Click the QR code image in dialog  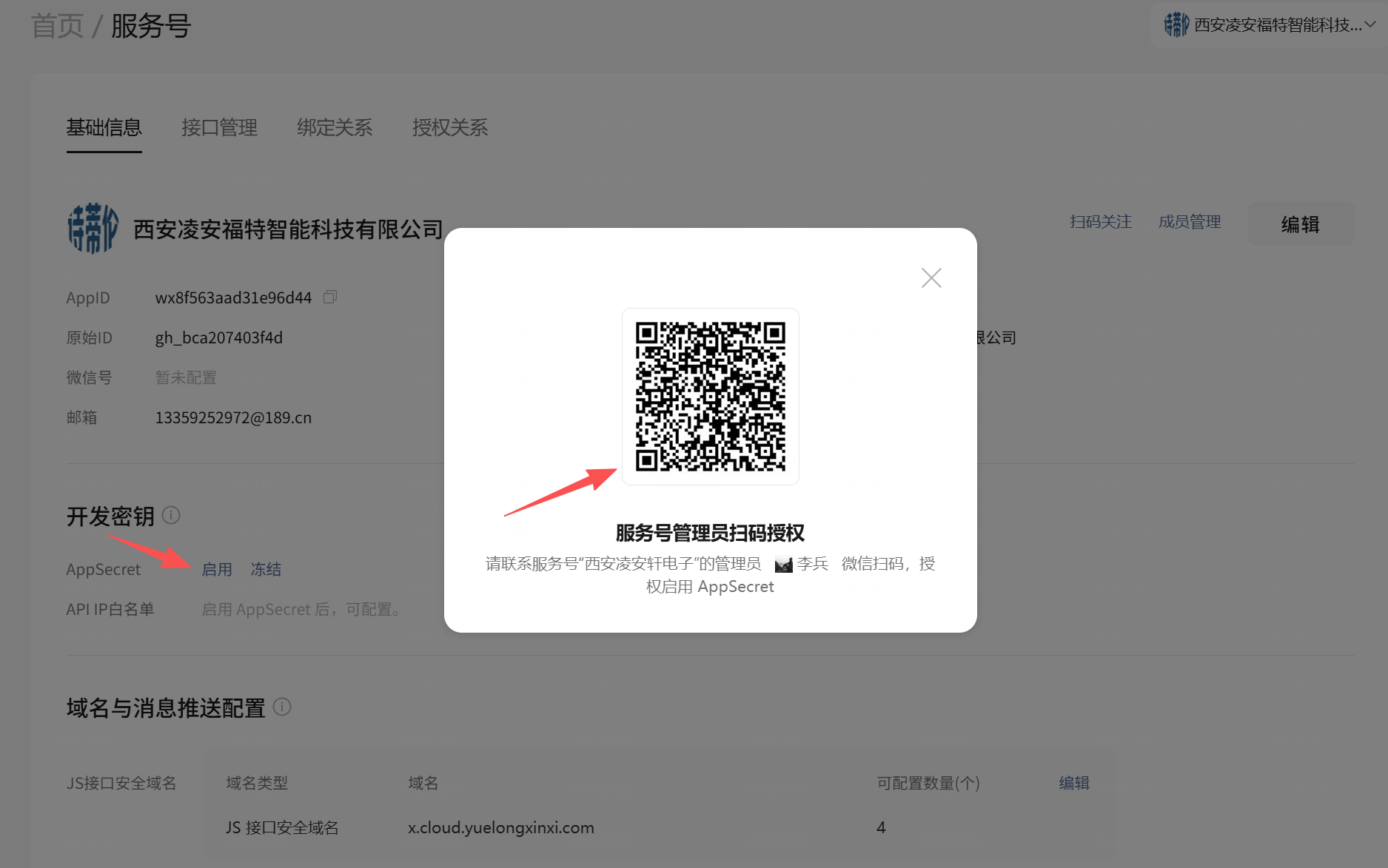711,397
